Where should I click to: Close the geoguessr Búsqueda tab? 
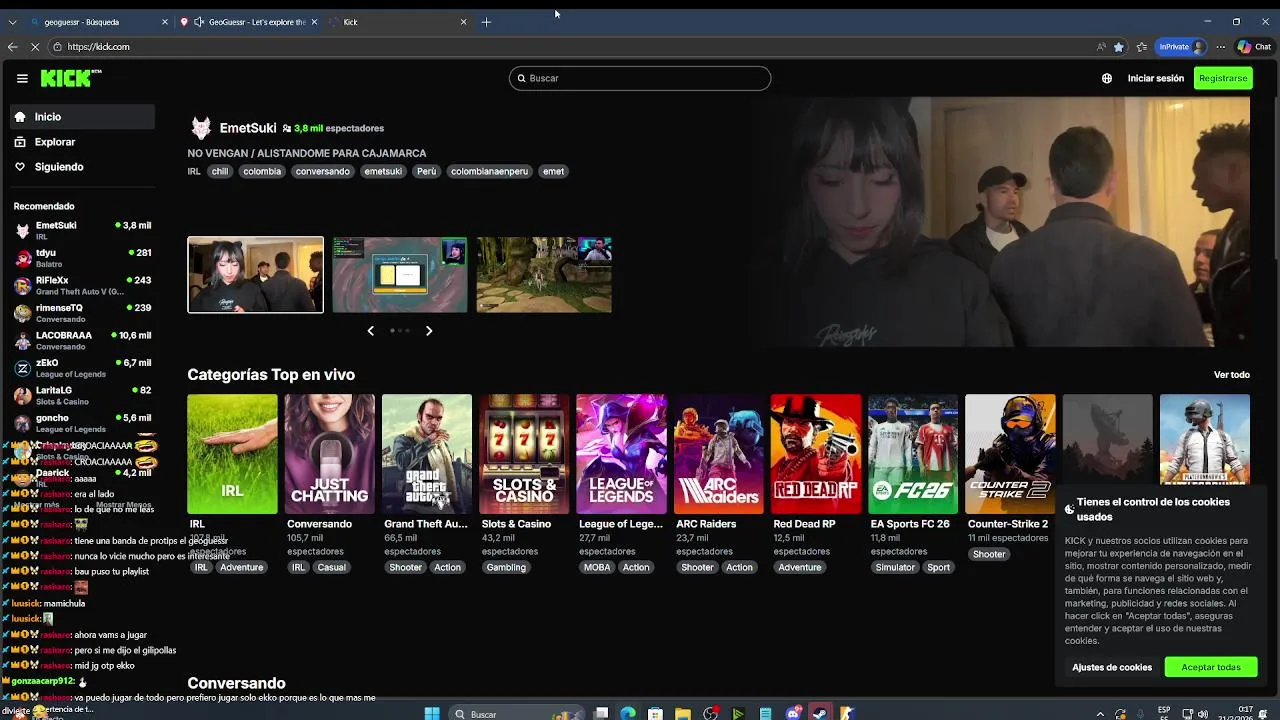(164, 22)
